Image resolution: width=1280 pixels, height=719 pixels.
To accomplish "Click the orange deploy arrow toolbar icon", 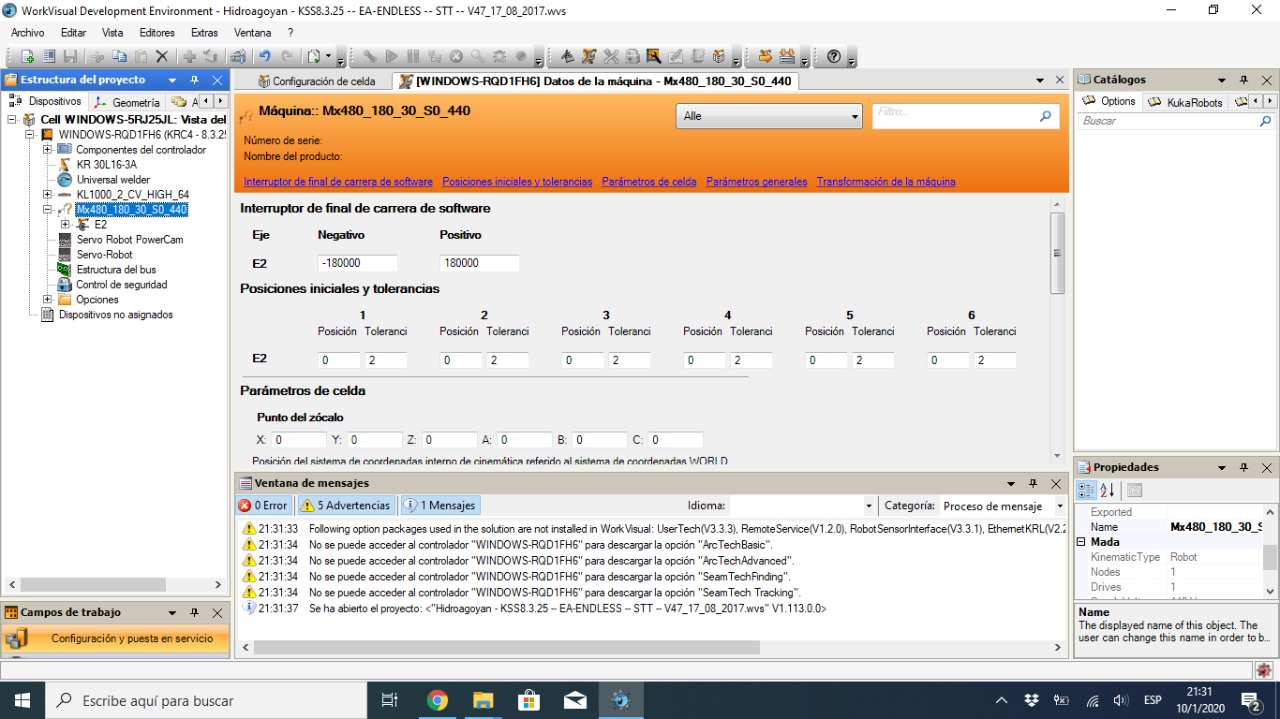I will pyautogui.click(x=765, y=57).
